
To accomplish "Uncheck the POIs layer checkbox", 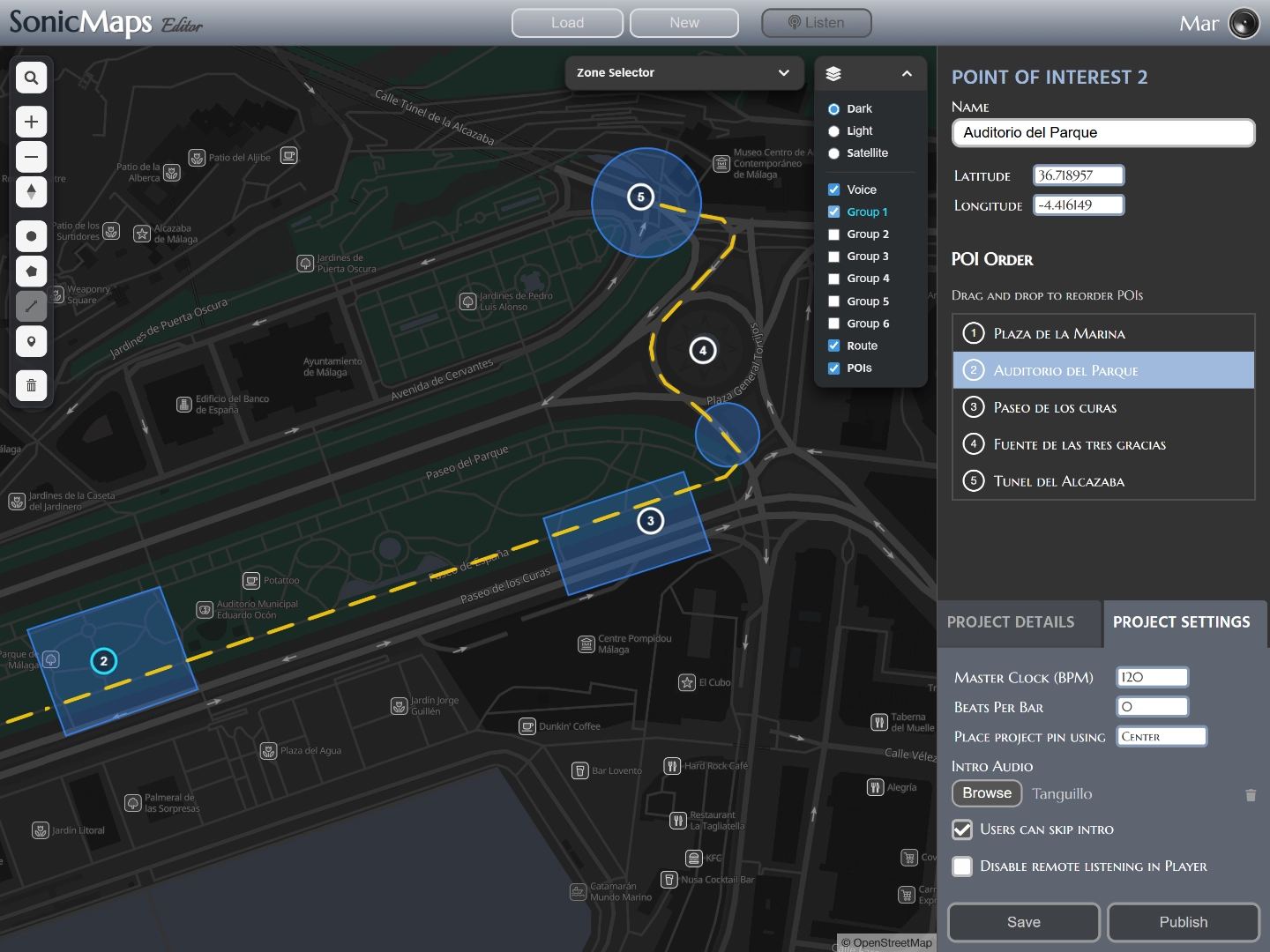I will tap(833, 368).
